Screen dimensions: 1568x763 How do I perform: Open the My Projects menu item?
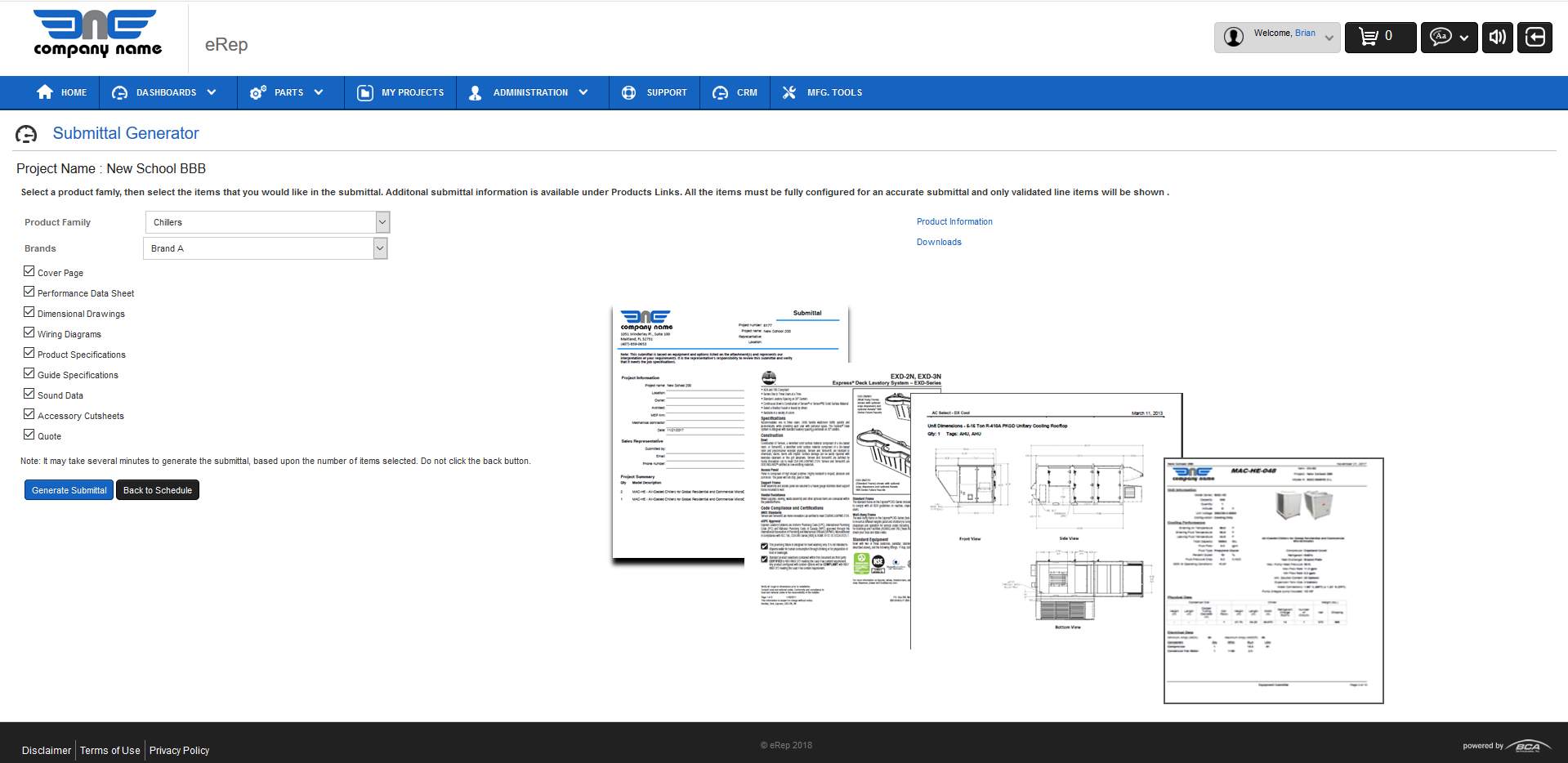pos(400,92)
